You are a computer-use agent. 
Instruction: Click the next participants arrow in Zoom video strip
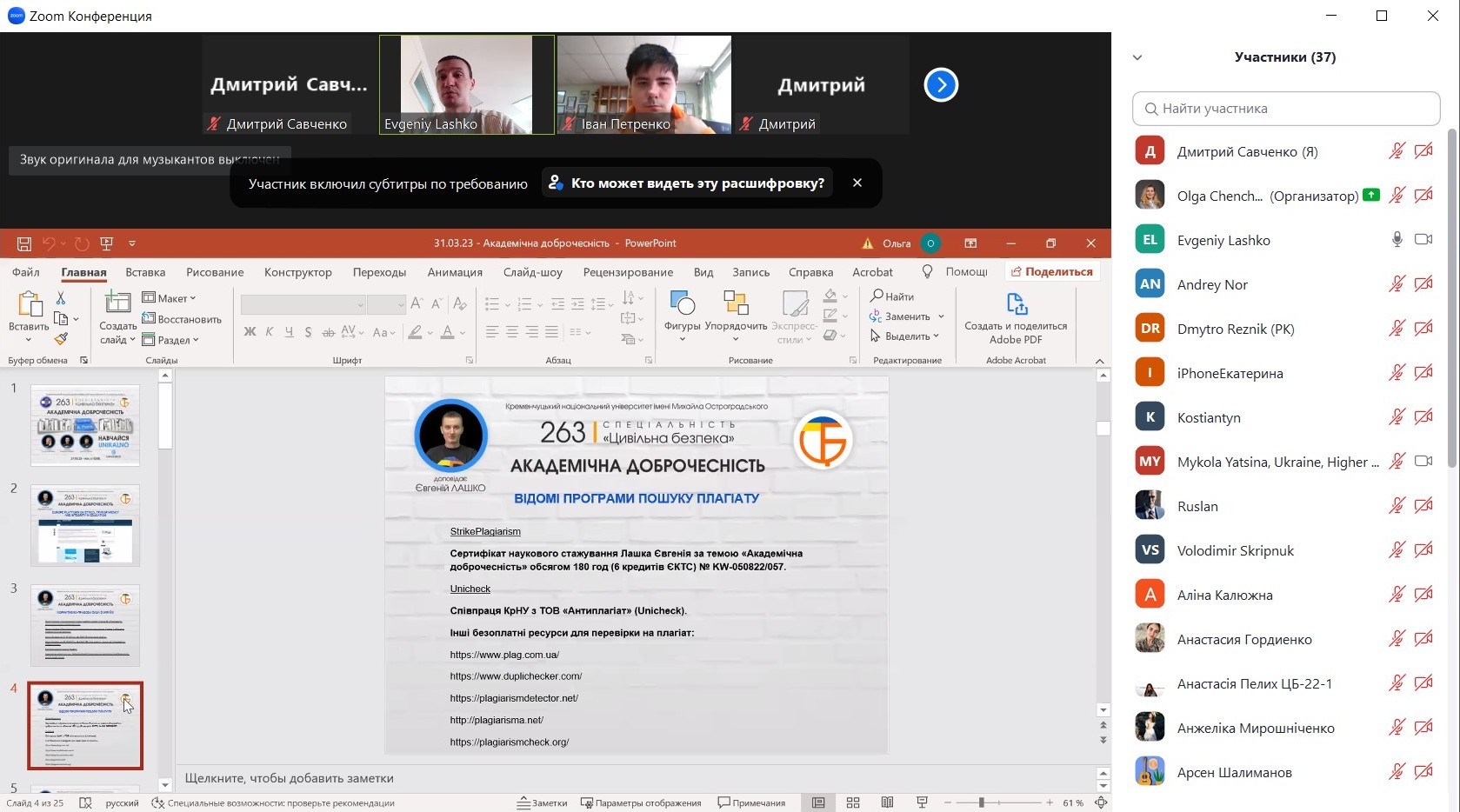[x=941, y=85]
